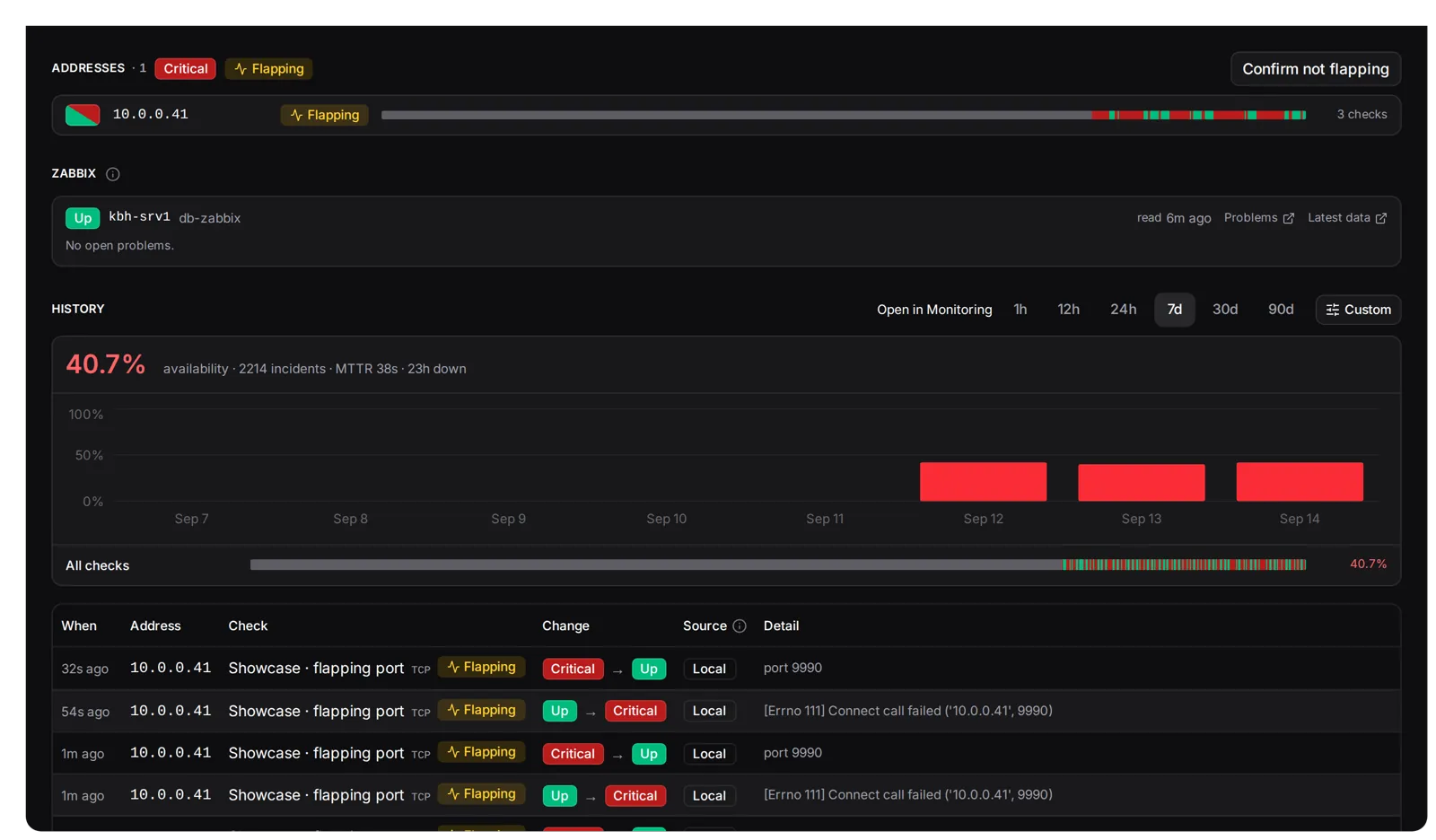Select the 90d history range
Screen dimensions: 1436x840
pyautogui.click(x=1281, y=310)
